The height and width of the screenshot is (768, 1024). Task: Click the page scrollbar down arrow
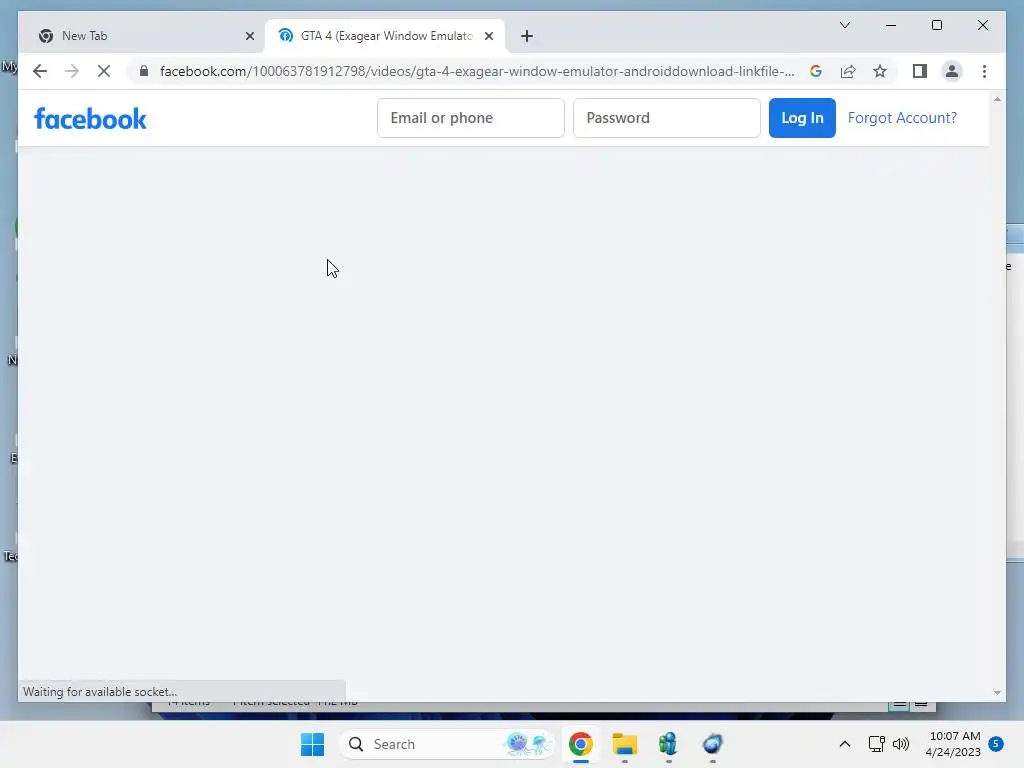[x=997, y=693]
